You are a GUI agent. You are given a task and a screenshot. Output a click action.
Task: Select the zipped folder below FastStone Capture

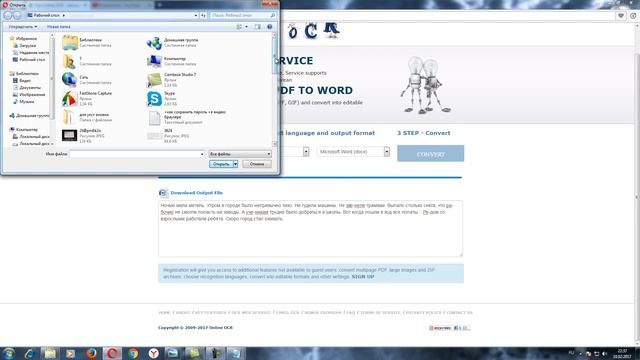point(87,117)
